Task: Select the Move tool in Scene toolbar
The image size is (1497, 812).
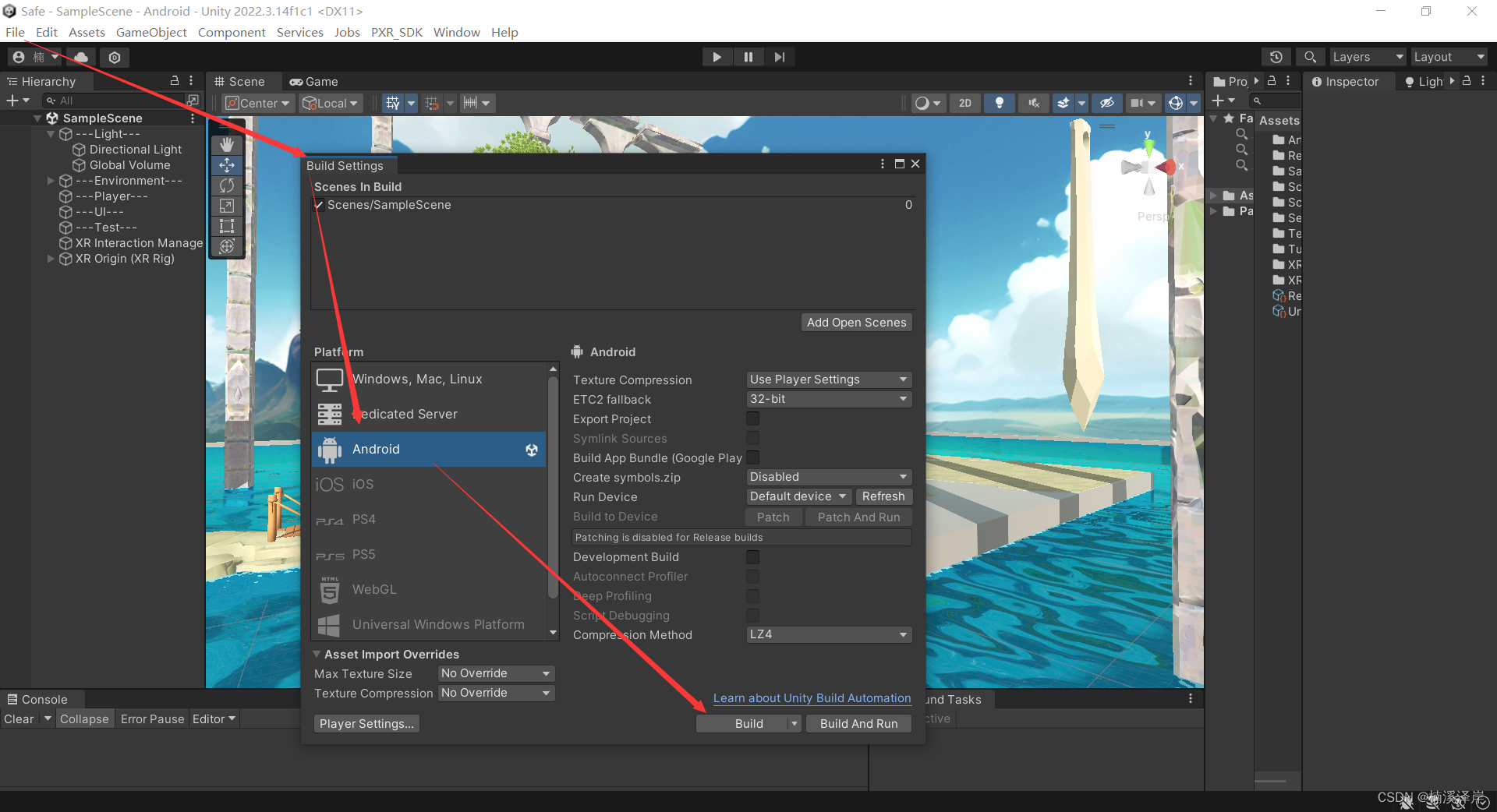Action: tap(227, 164)
